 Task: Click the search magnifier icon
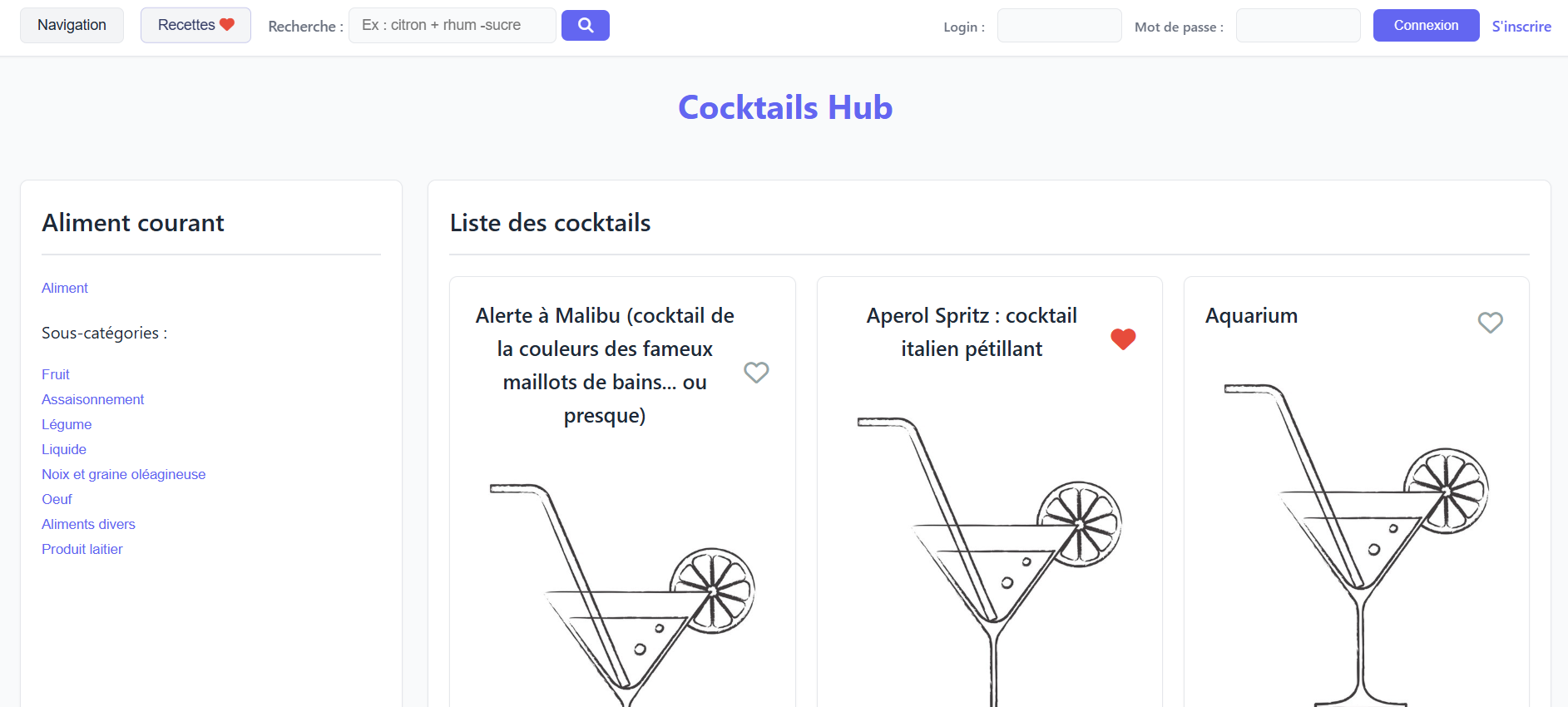point(586,25)
